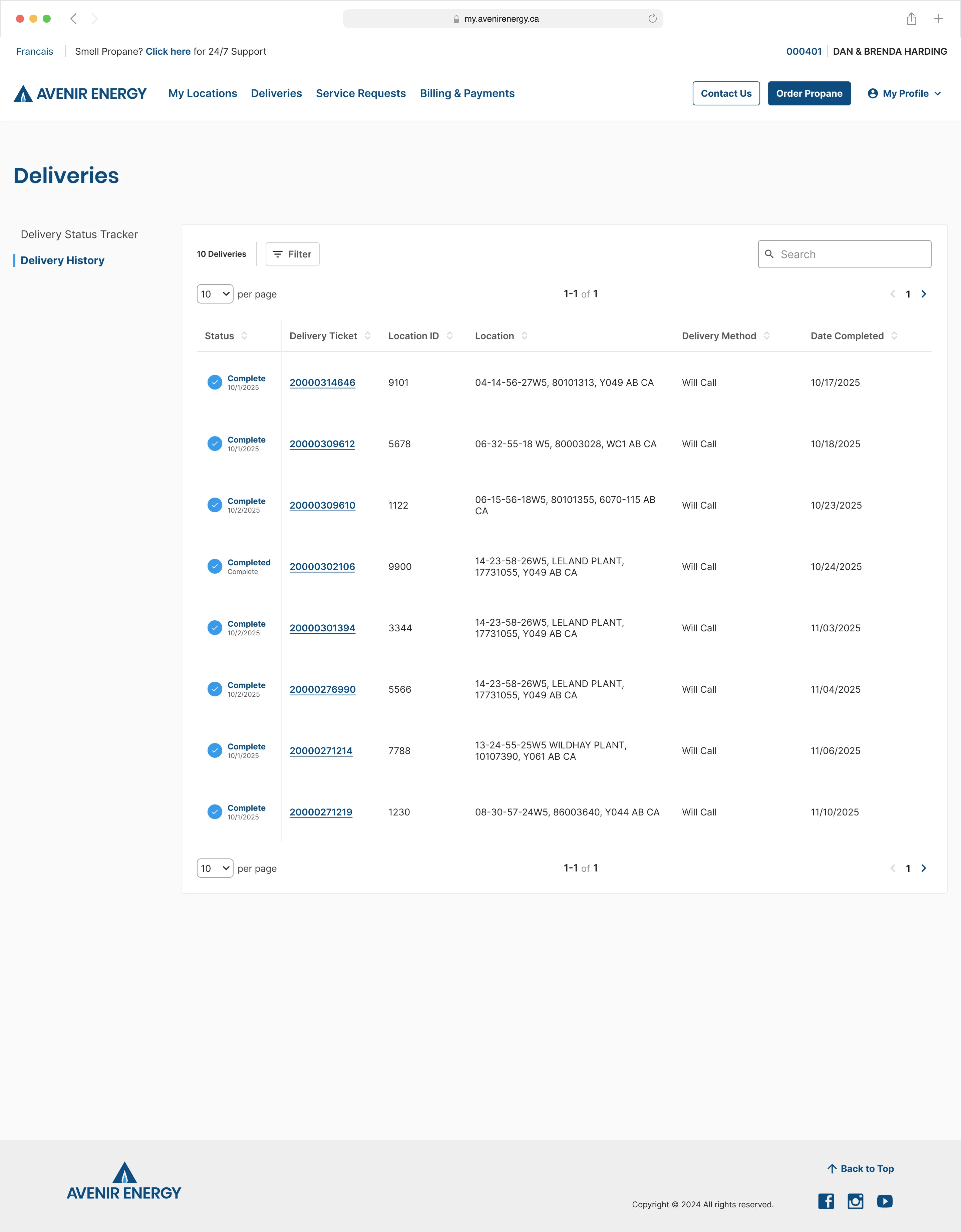This screenshot has height=1232, width=961.
Task: Click Back to Top link
Action: coord(861,1169)
